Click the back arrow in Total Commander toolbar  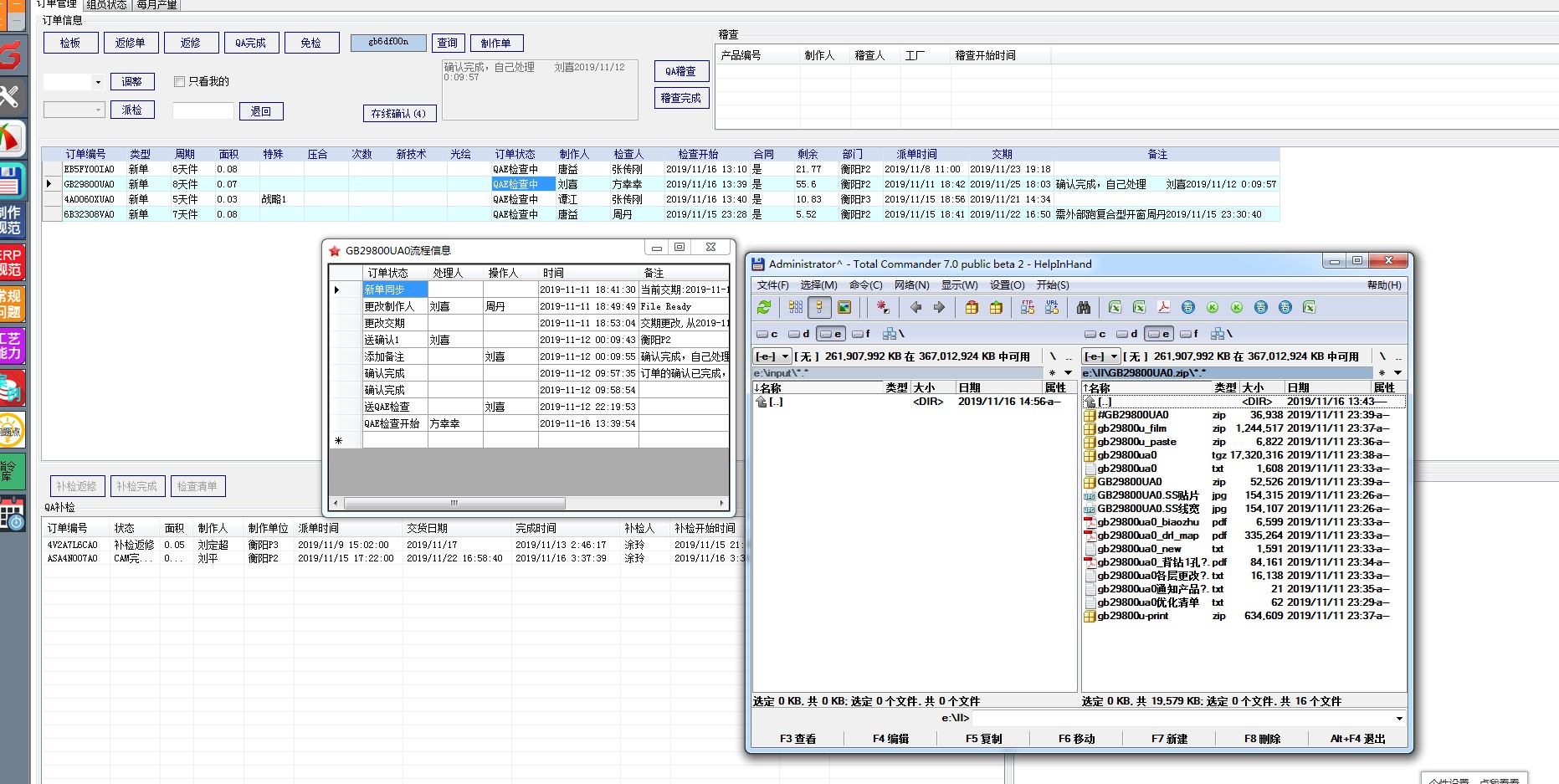(x=915, y=308)
